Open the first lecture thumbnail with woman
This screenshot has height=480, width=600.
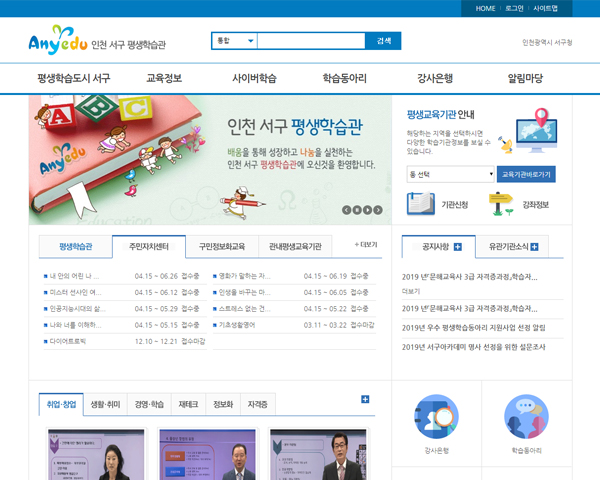pyautogui.click(x=96, y=454)
